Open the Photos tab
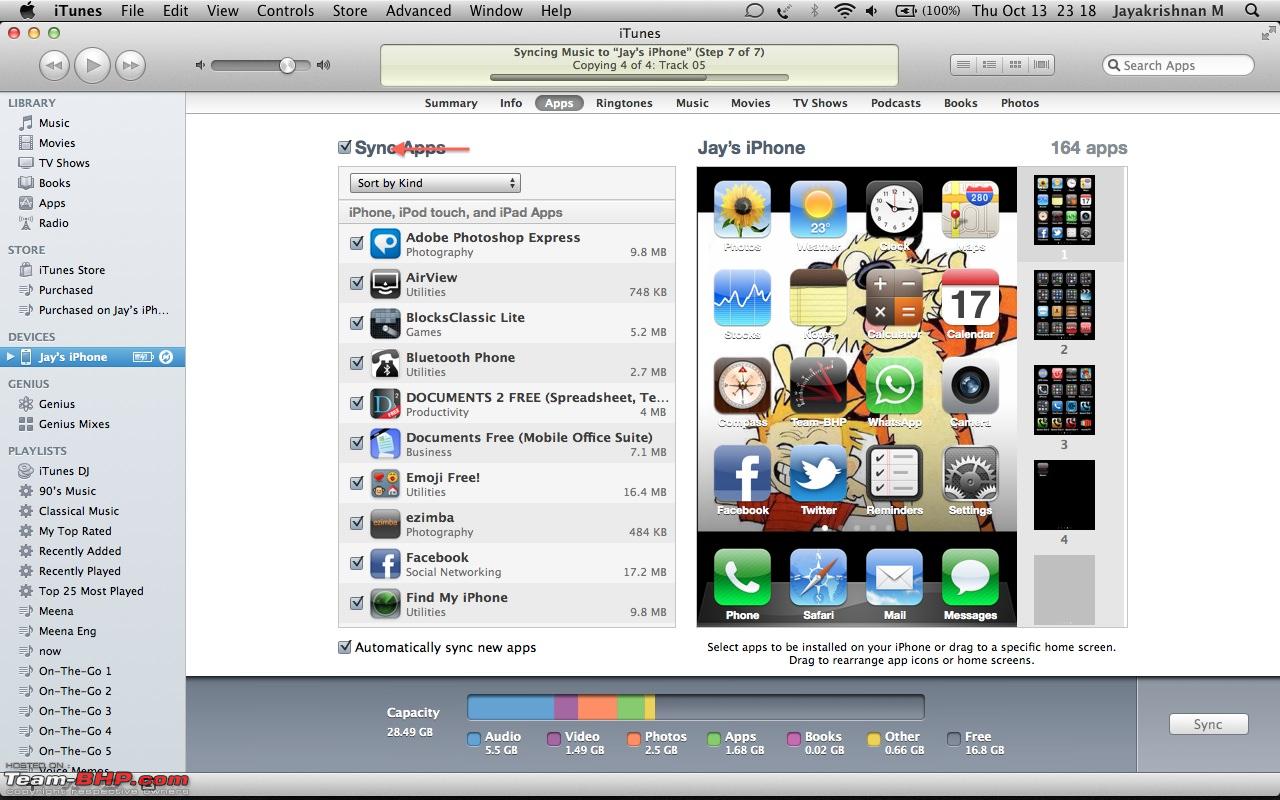 point(1020,103)
